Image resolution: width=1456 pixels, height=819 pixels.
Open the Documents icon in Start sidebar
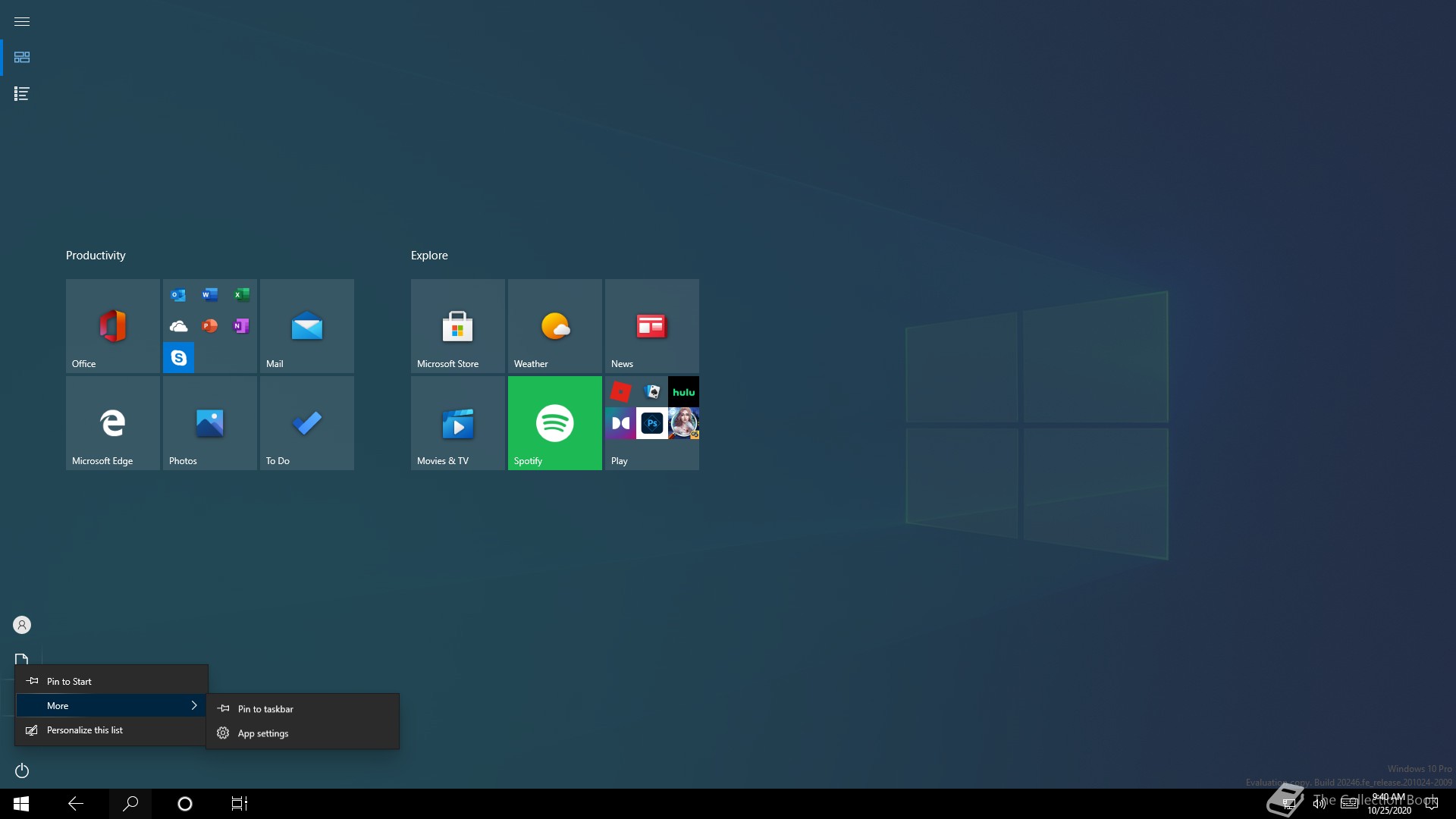(x=22, y=660)
